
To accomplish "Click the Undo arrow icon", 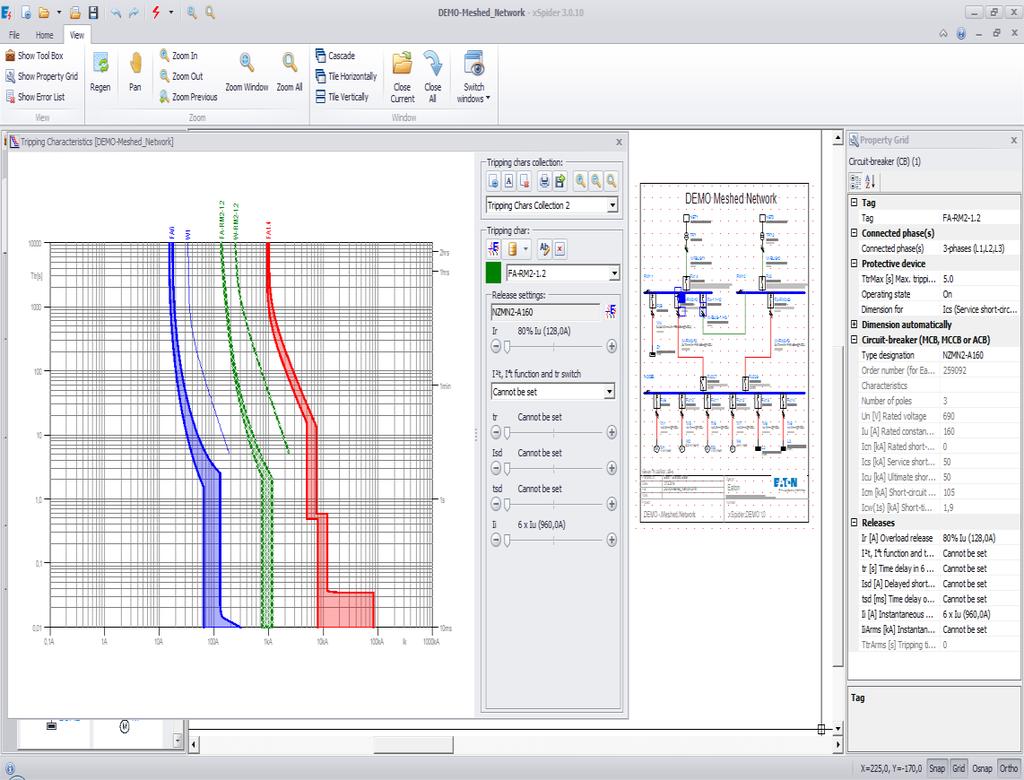I will point(116,12).
